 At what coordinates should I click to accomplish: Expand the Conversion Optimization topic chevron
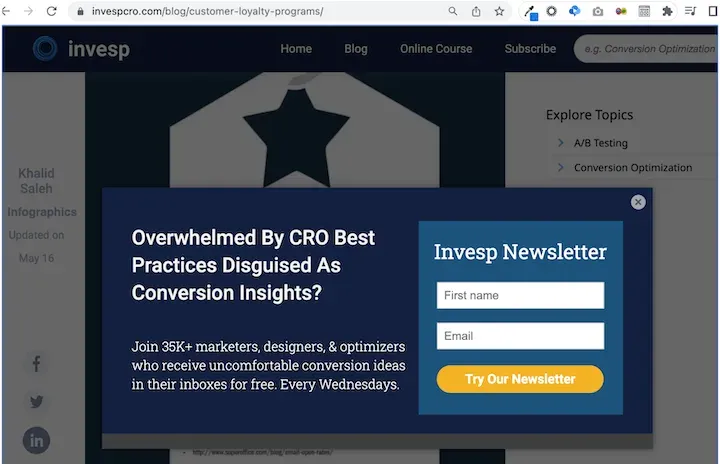[x=561, y=167]
